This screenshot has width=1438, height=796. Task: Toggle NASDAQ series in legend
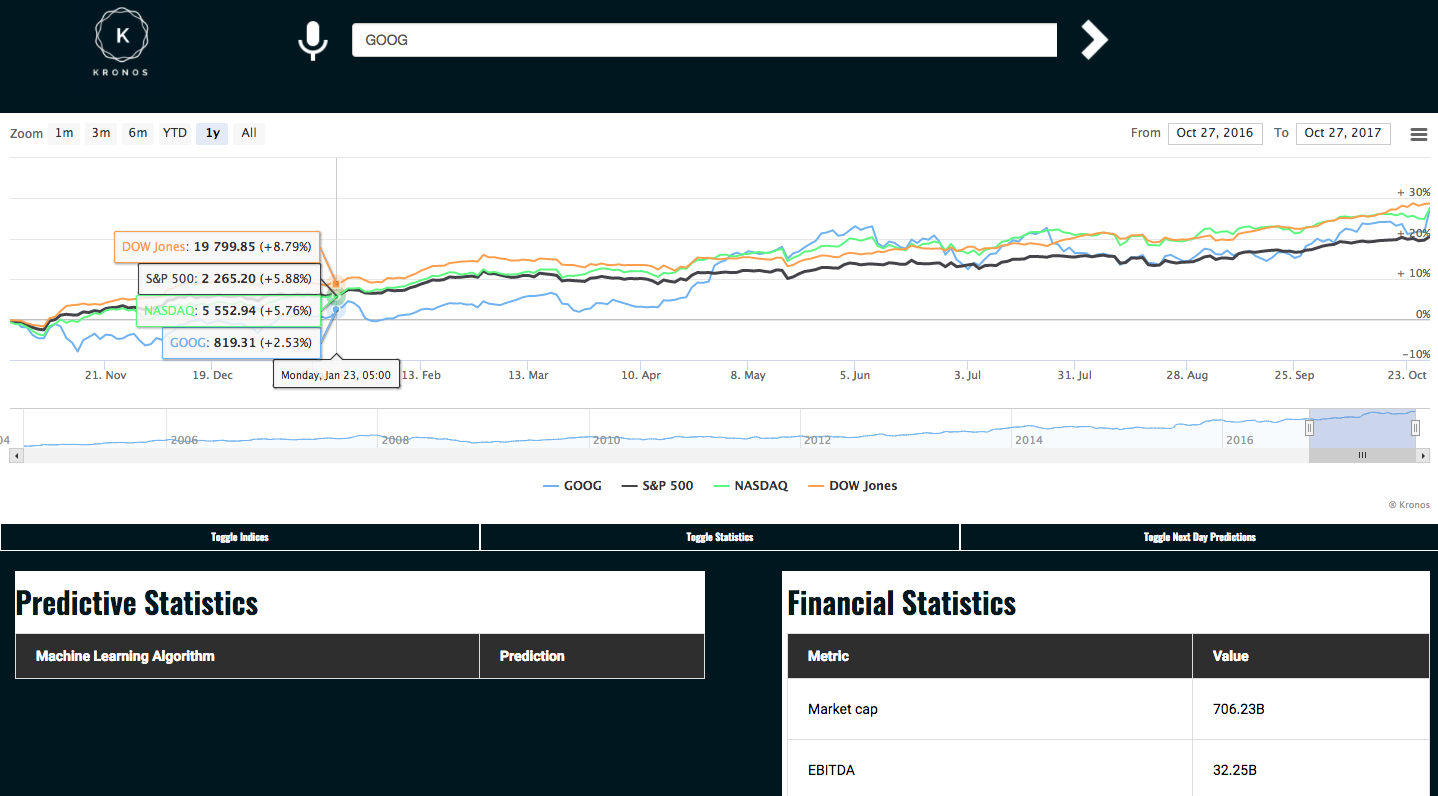click(x=750, y=486)
